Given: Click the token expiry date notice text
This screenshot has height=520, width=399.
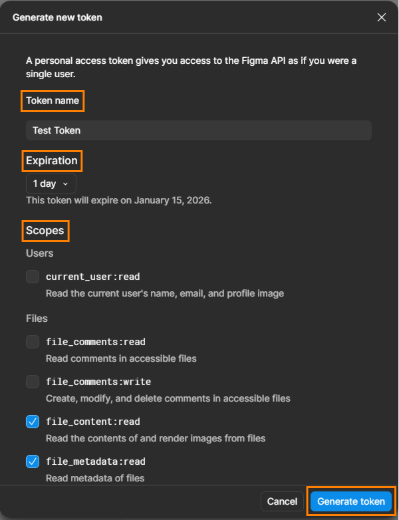Looking at the screenshot, I should point(119,200).
